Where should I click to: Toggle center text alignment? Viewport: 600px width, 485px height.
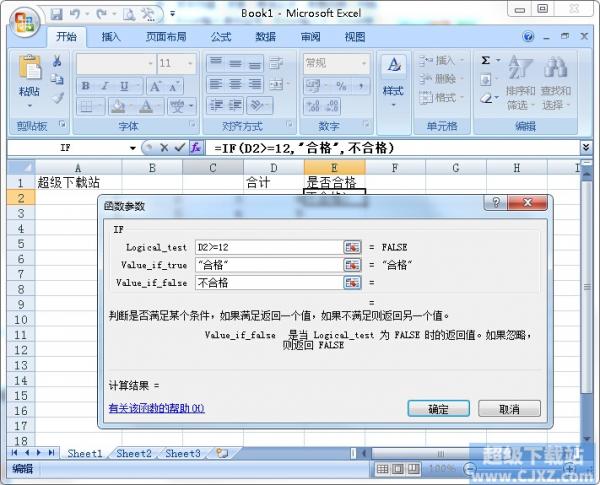pos(235,84)
